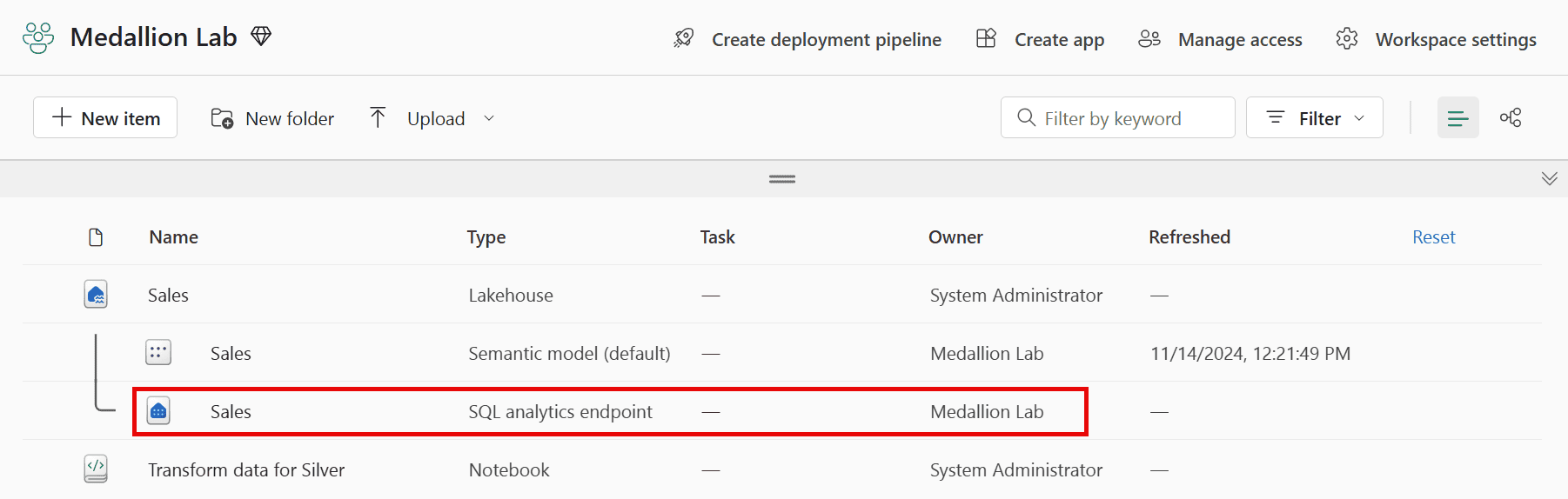Click the New item button

(x=105, y=118)
